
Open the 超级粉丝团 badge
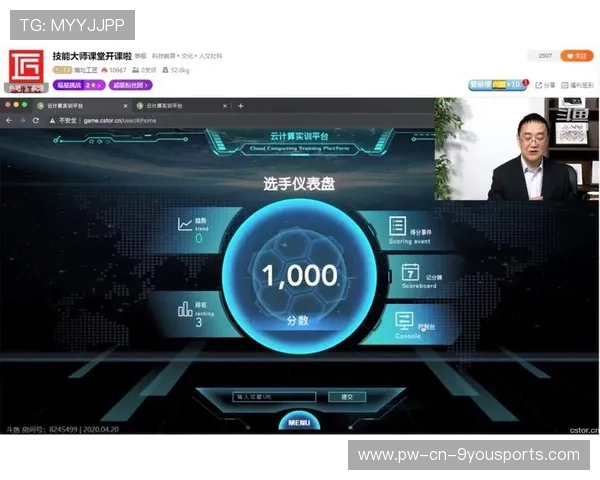point(130,85)
